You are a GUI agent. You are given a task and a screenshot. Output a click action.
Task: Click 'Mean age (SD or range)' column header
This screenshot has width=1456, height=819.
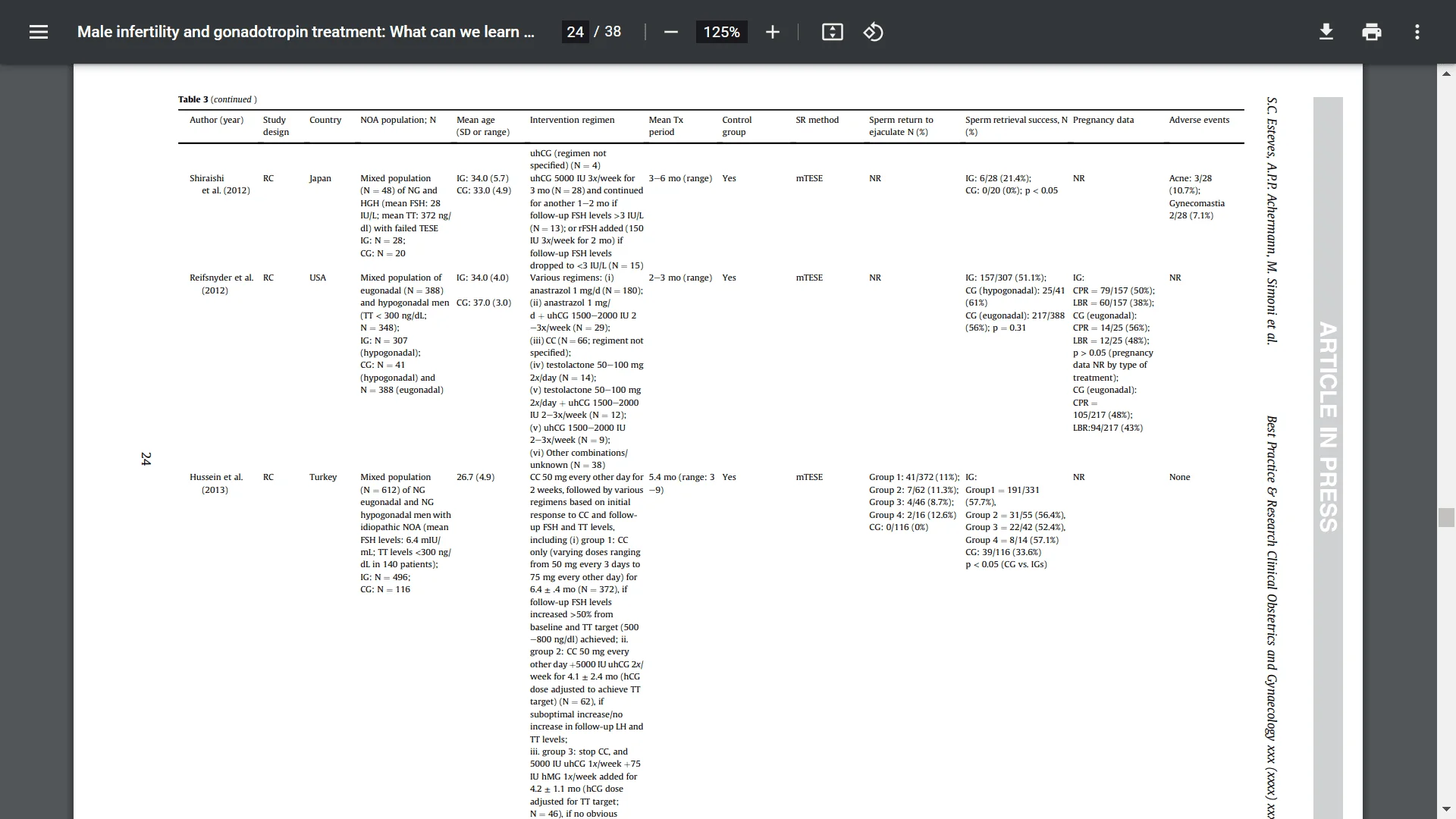tap(483, 126)
